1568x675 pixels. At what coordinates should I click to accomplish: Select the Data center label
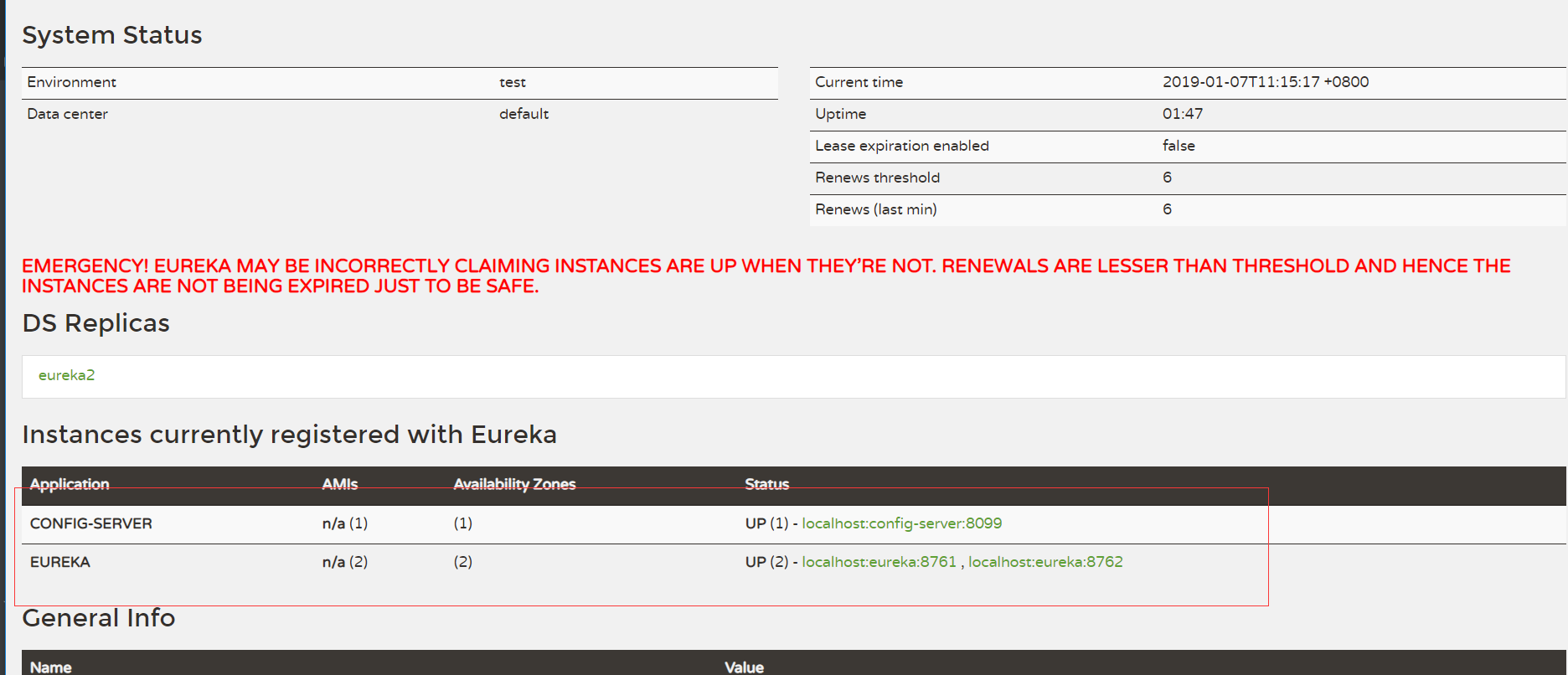(x=67, y=114)
